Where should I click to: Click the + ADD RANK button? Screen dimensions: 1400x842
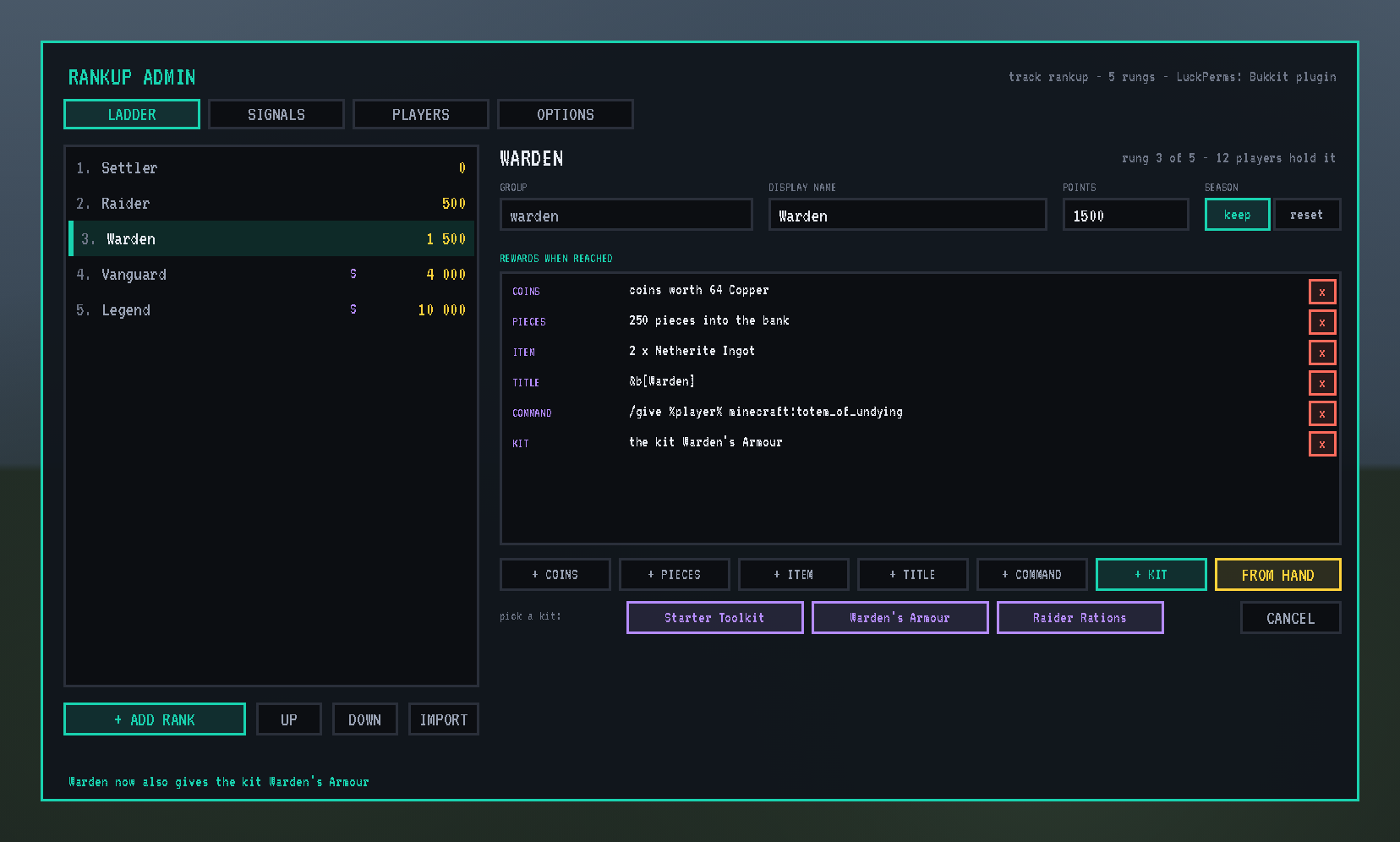[x=155, y=719]
